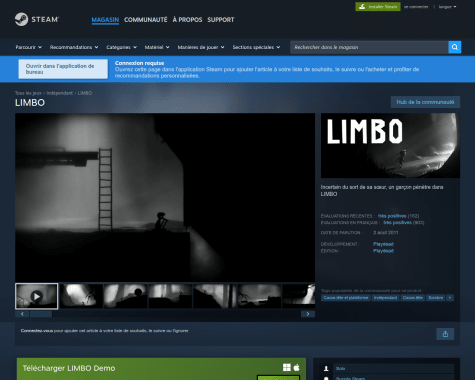Open the À PROPOS tab
Image resolution: width=475 pixels, height=380 pixels.
[x=187, y=20]
